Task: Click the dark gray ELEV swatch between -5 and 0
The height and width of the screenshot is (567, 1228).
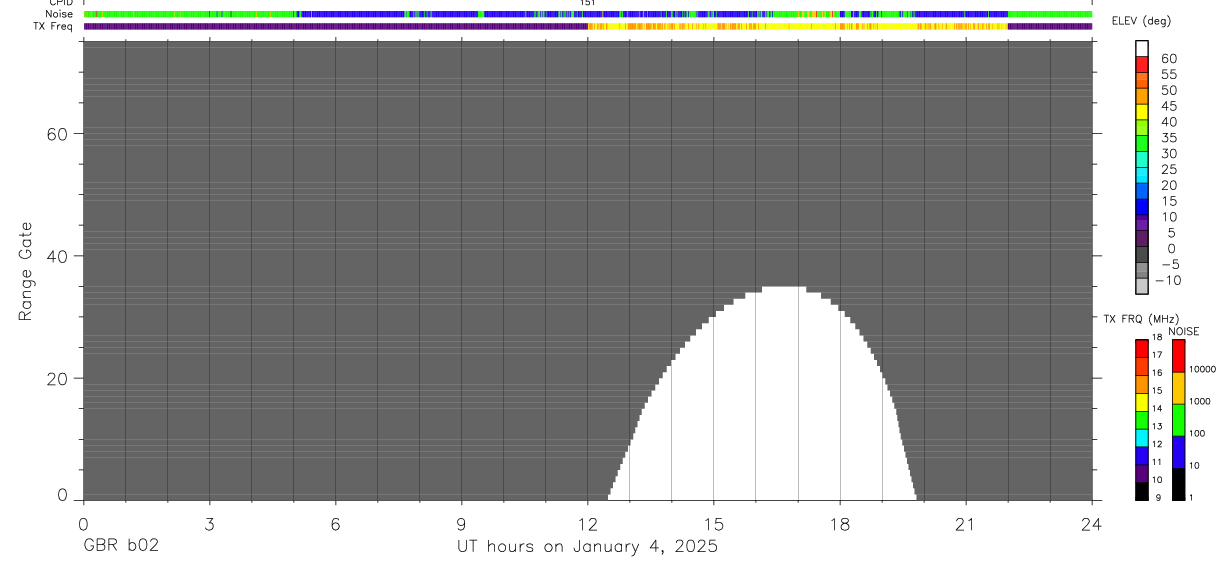Action: coord(1142,255)
